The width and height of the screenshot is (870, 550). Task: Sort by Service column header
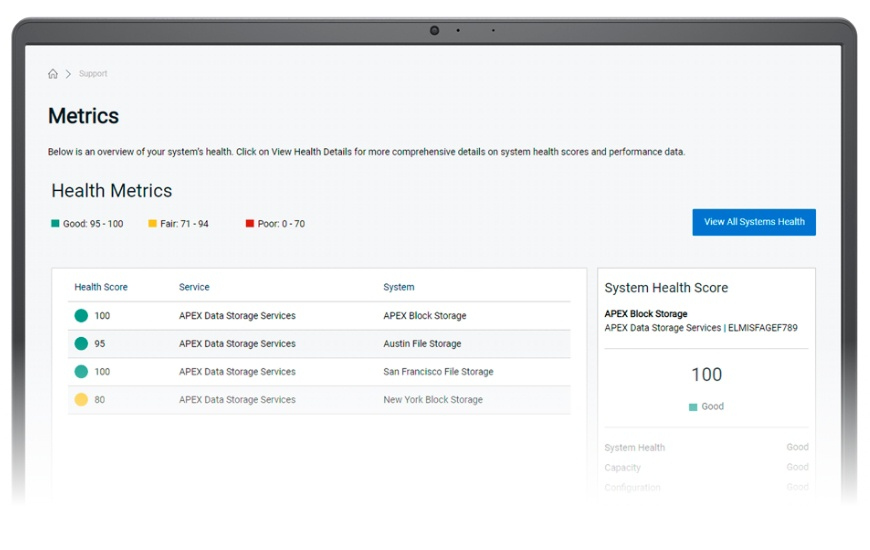coord(194,287)
